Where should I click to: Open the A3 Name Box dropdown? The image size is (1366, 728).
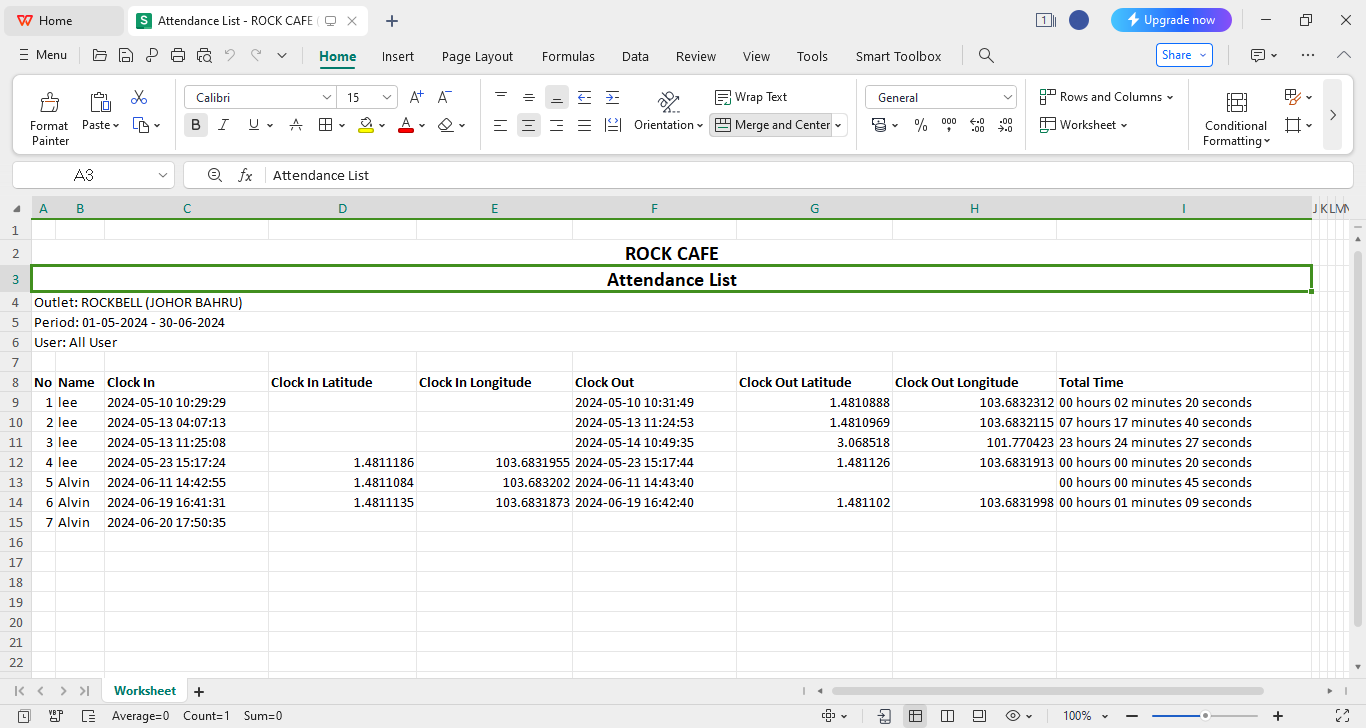point(163,175)
